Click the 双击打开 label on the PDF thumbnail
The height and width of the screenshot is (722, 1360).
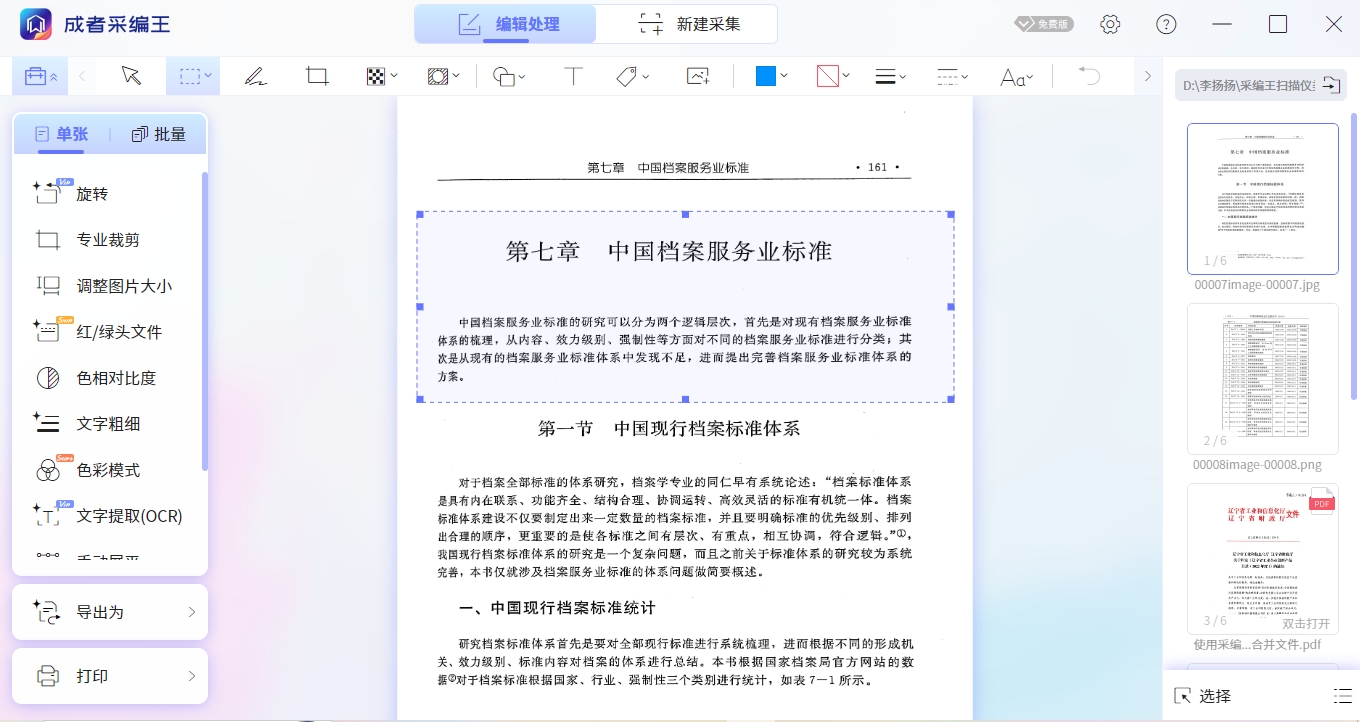pyautogui.click(x=1306, y=623)
